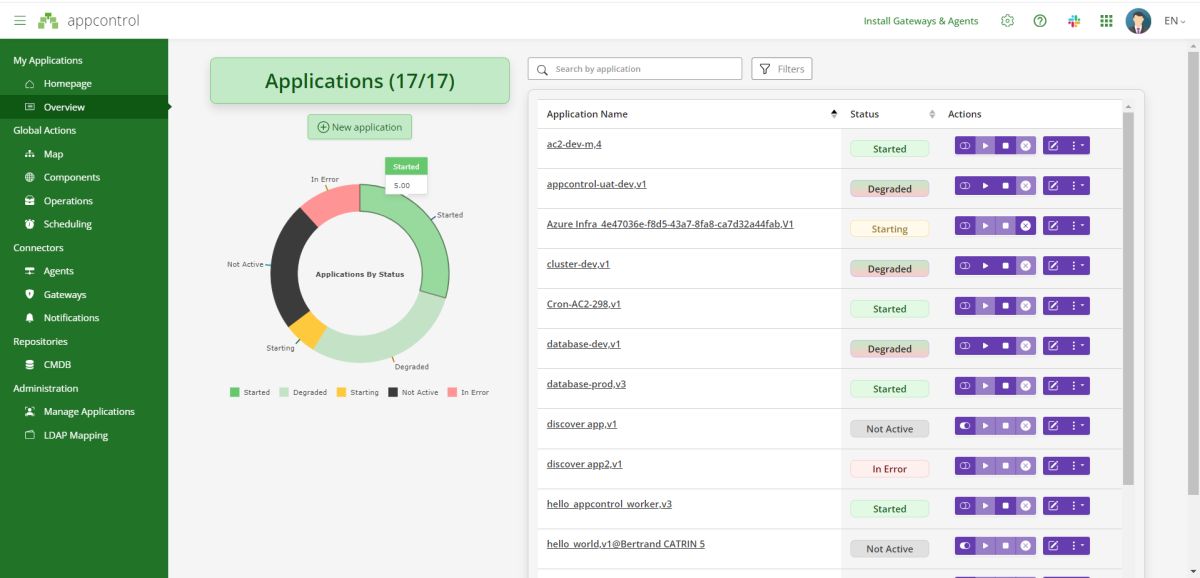The height and width of the screenshot is (578, 1200).
Task: Open Agents under Connectors
Action: 58,271
